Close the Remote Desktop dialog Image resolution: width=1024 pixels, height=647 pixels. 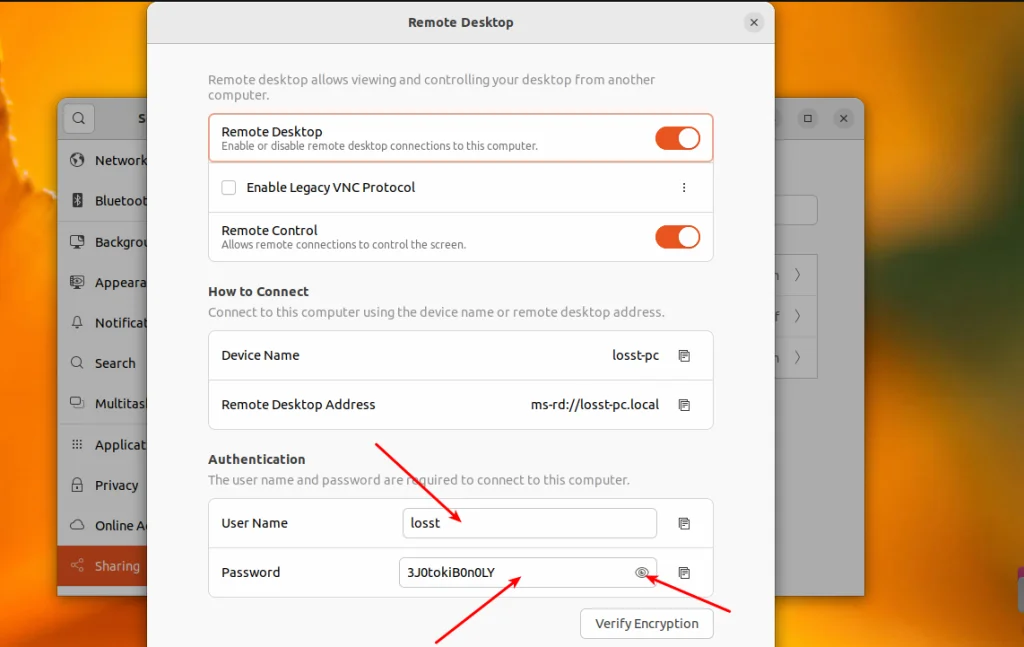click(754, 22)
